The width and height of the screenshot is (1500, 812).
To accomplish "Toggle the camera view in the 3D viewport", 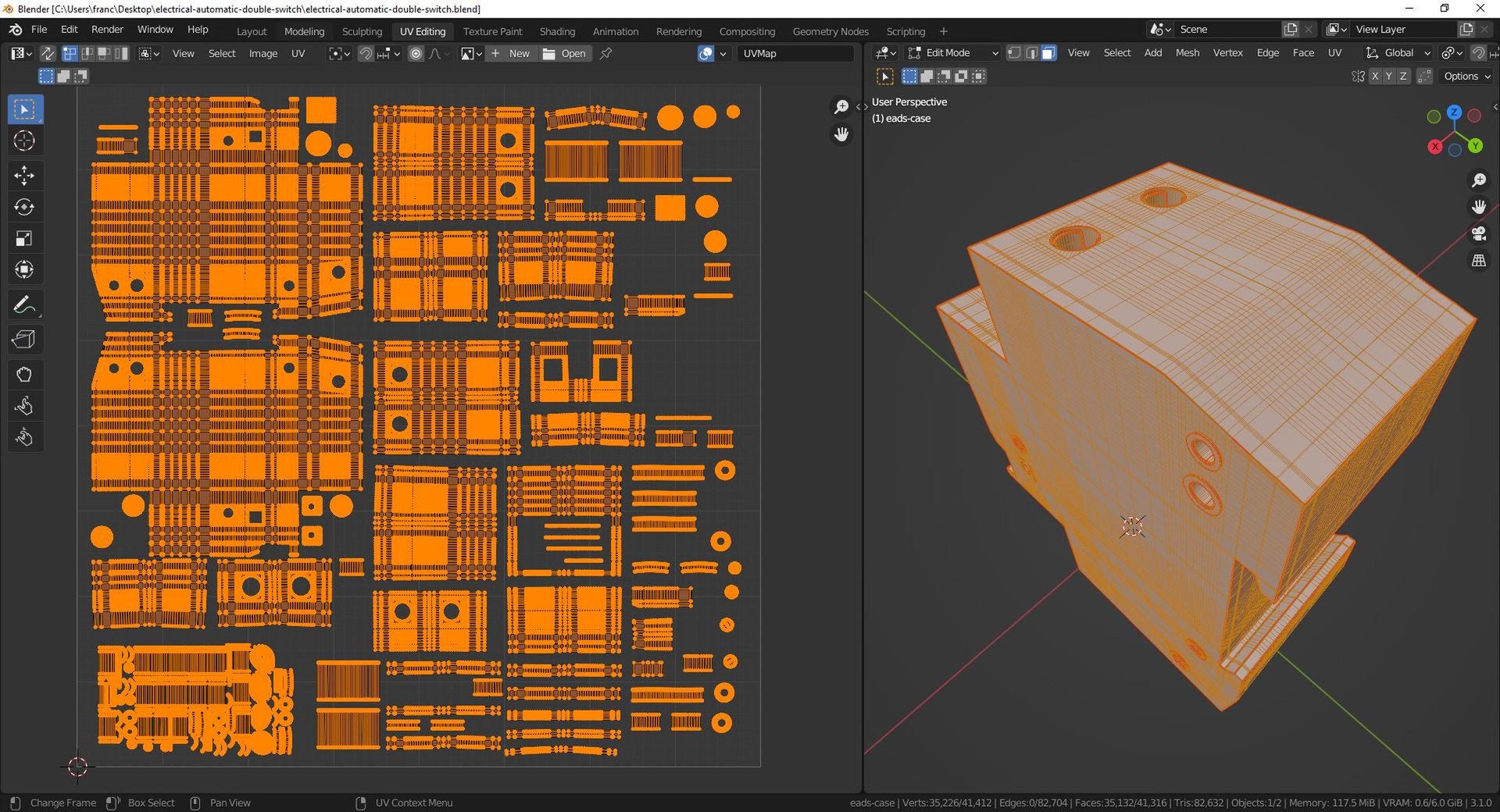I will [x=1479, y=233].
